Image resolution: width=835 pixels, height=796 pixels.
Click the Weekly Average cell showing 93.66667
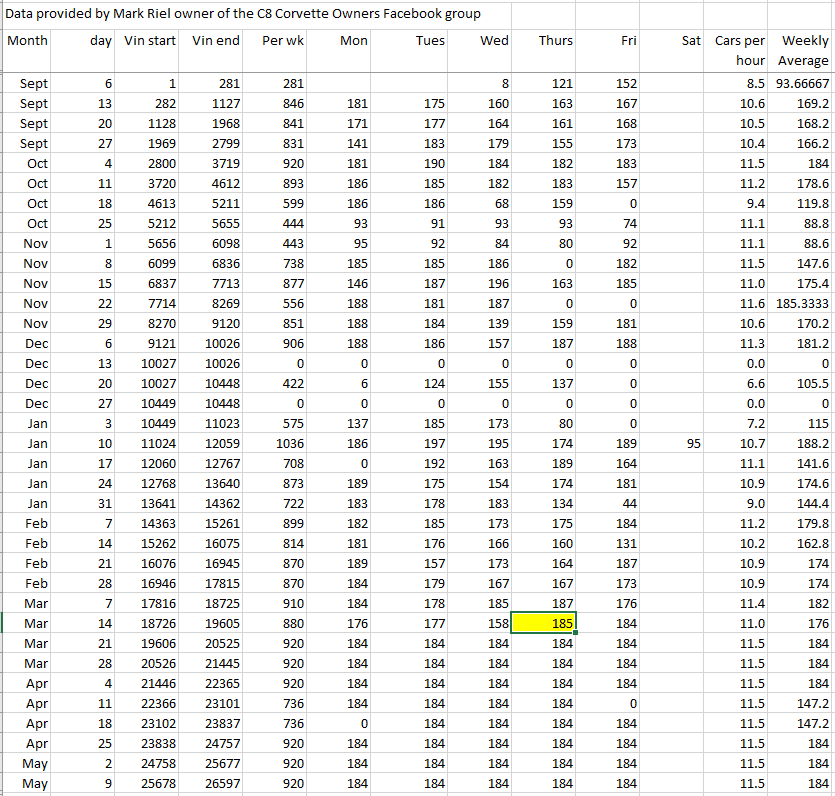(x=802, y=83)
